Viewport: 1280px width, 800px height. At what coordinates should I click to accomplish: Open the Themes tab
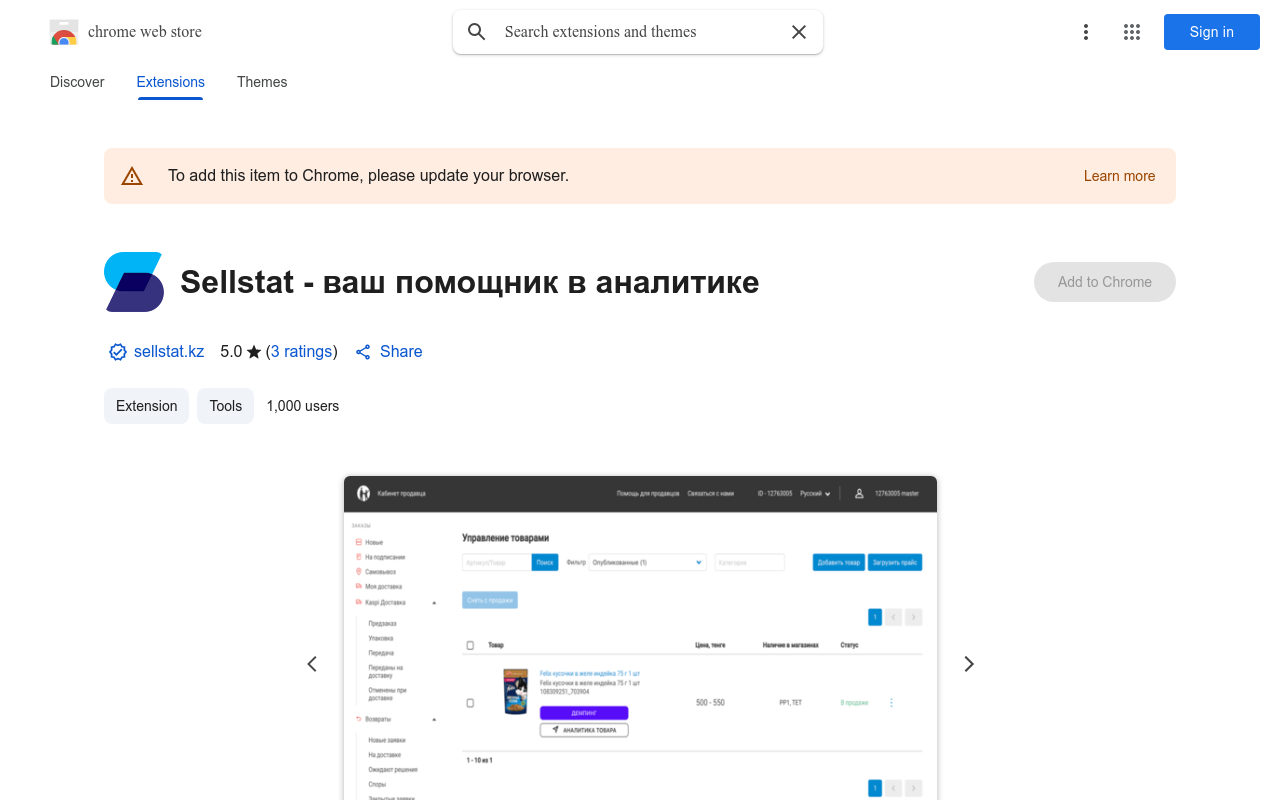coord(262,82)
